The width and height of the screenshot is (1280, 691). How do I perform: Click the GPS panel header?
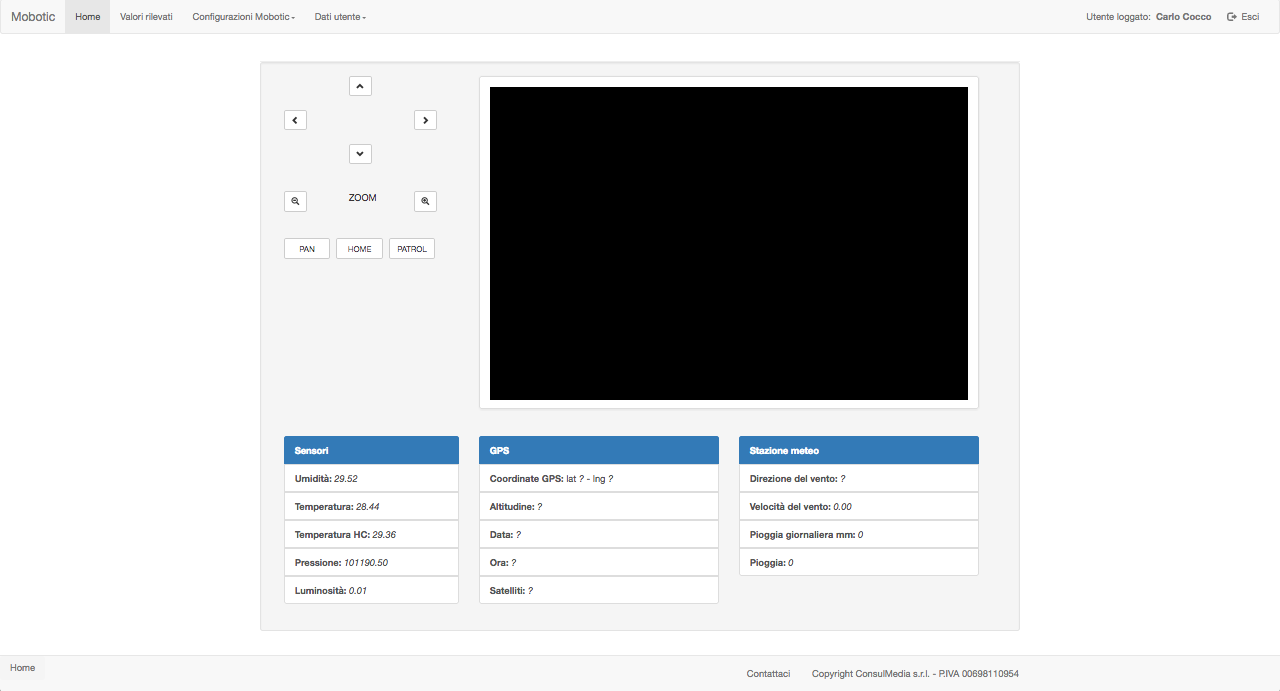[599, 450]
